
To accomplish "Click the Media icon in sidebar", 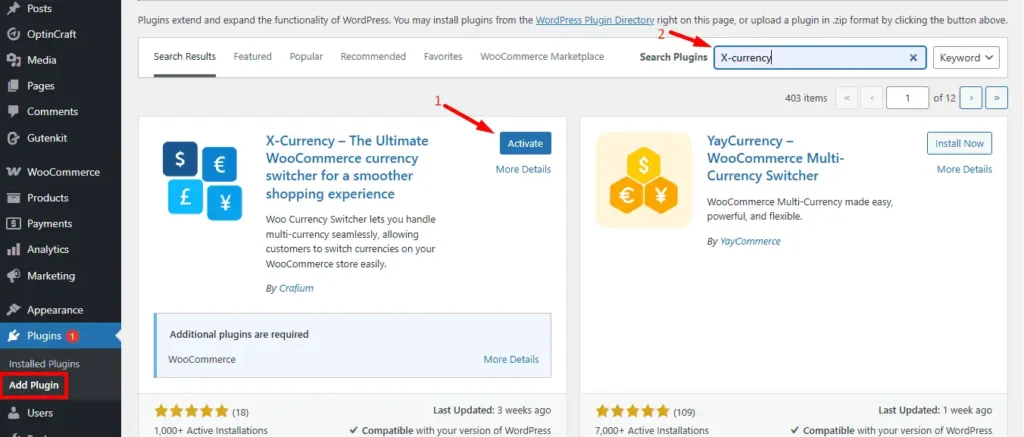I will 13,60.
